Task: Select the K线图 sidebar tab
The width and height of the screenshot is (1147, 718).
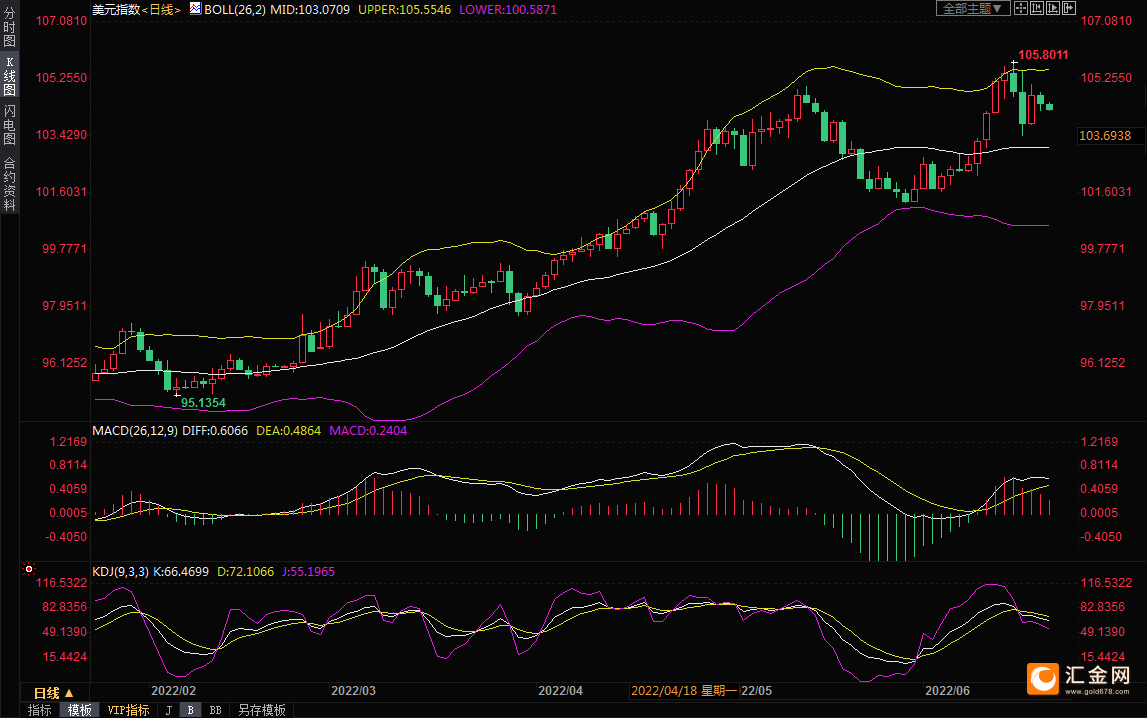Action: pos(10,76)
